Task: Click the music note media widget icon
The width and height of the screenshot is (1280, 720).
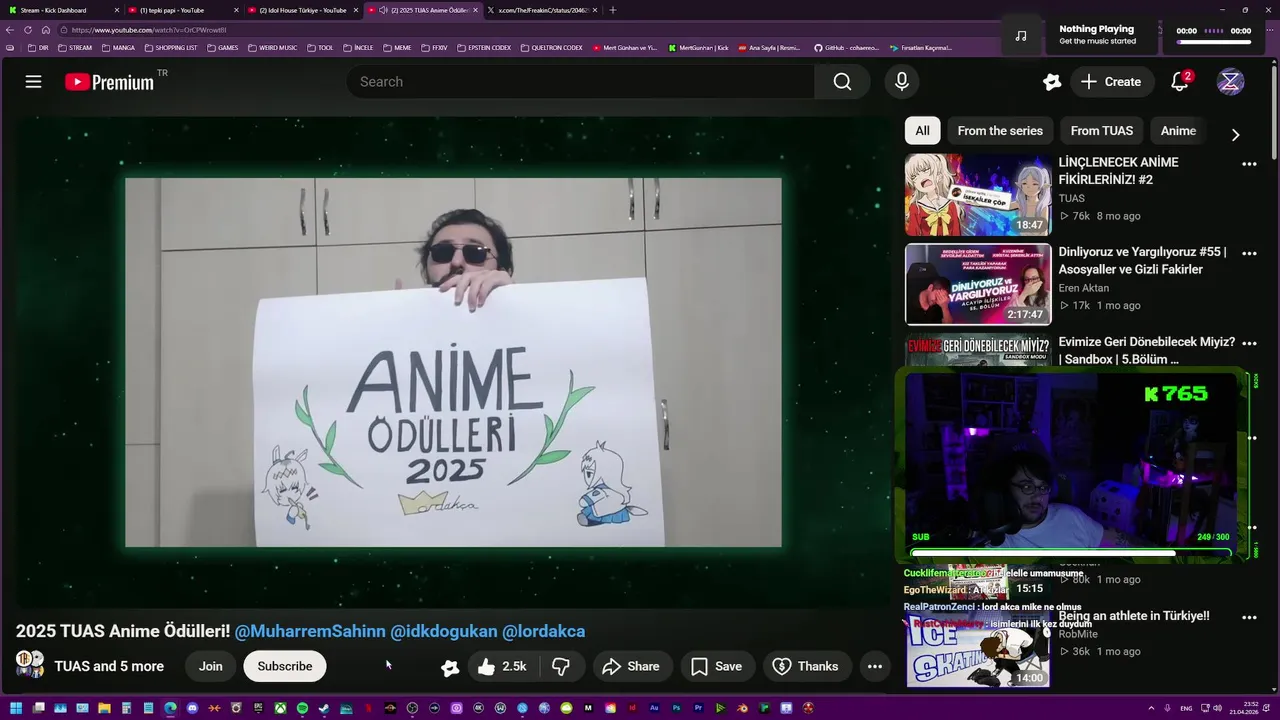Action: 1020,35
